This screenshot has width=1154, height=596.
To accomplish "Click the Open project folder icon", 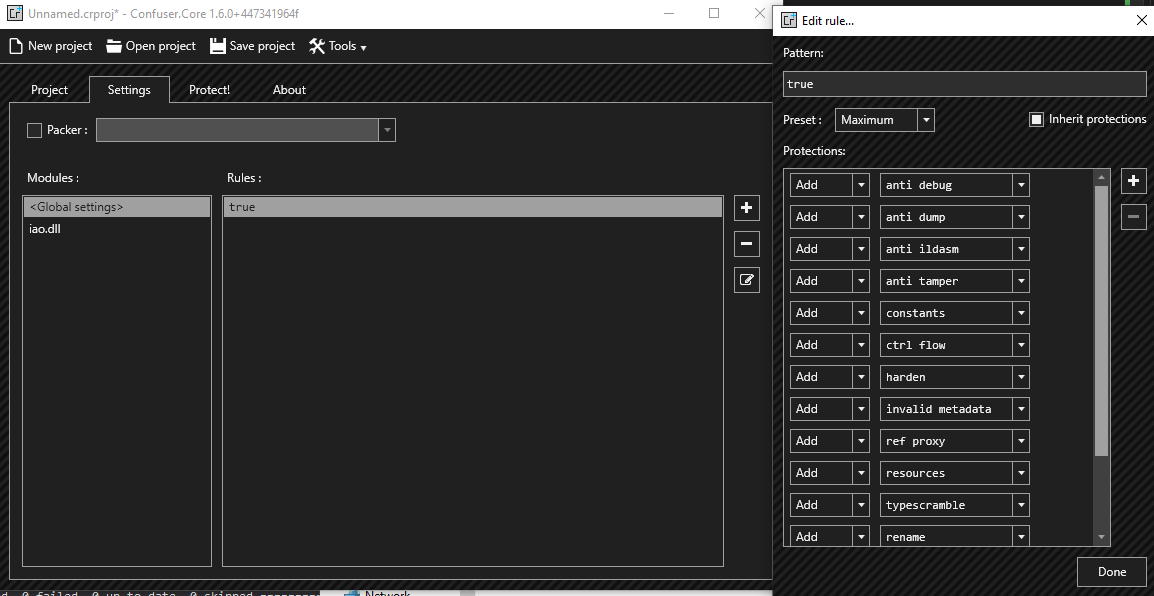I will (114, 46).
